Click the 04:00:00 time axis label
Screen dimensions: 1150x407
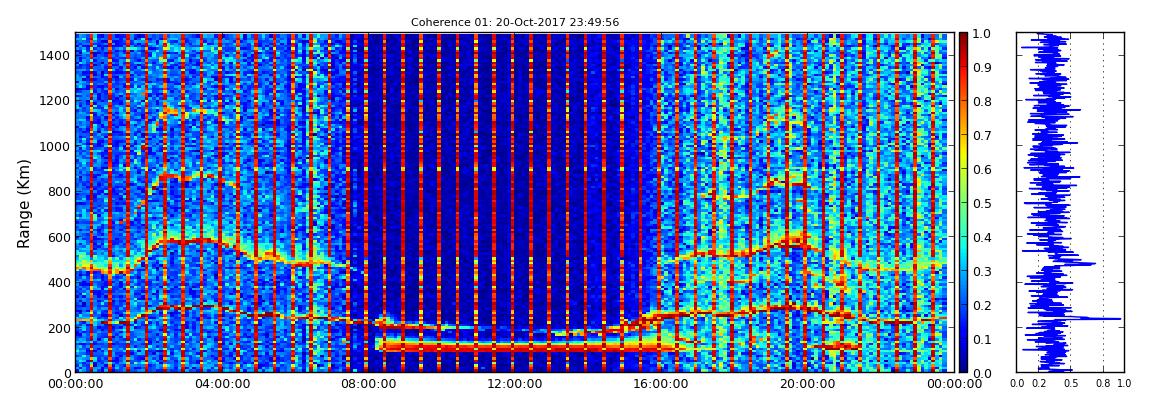[220, 384]
